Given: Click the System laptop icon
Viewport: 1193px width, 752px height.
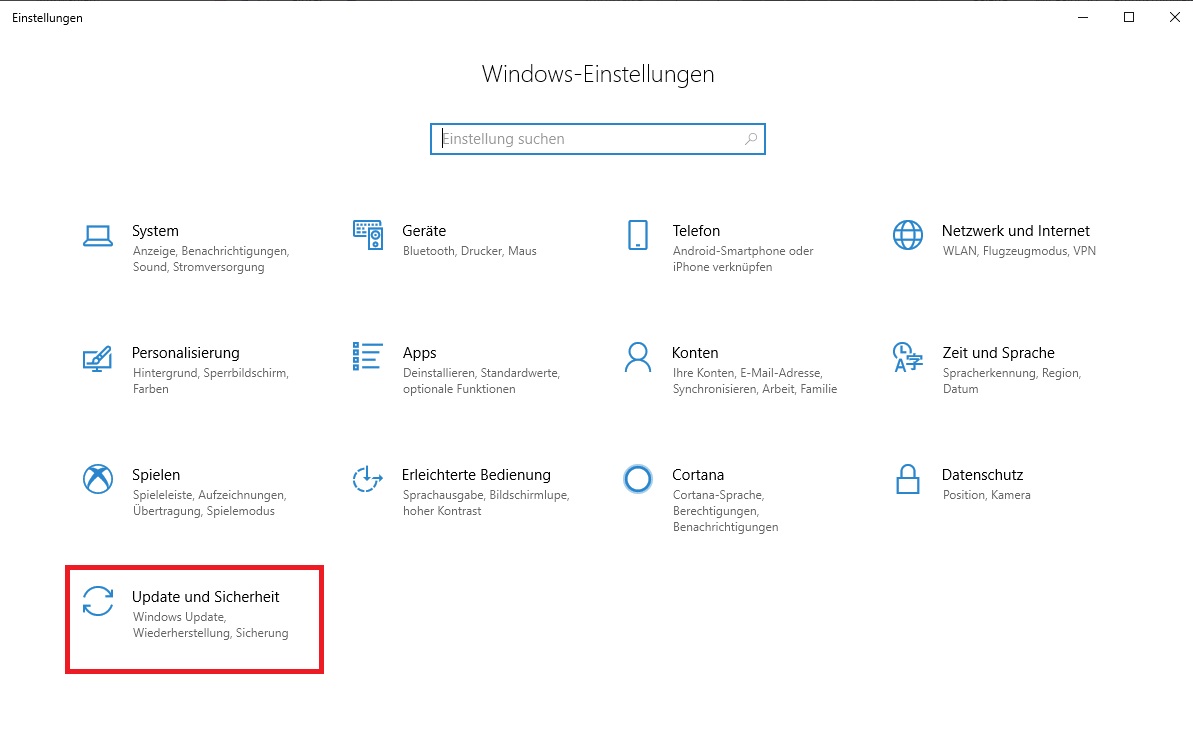Looking at the screenshot, I should pyautogui.click(x=97, y=236).
